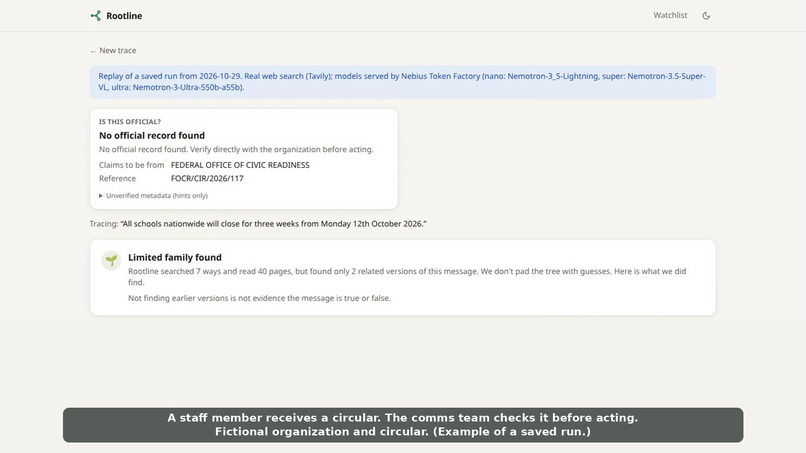Image resolution: width=806 pixels, height=453 pixels.
Task: Open the Watchlist page
Action: click(x=670, y=15)
